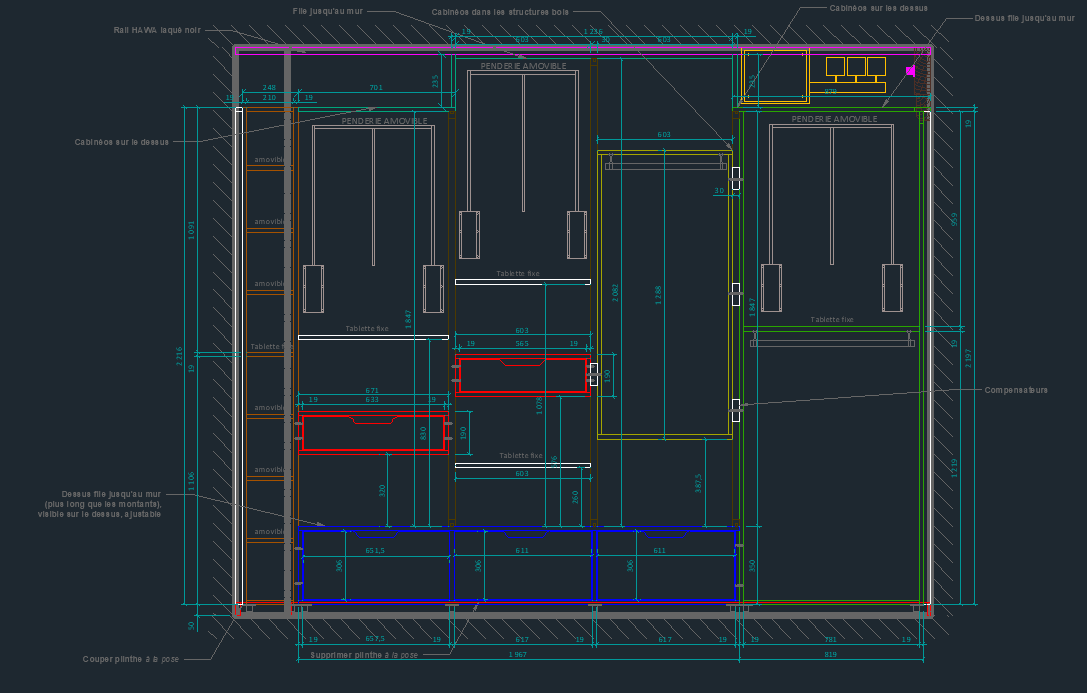This screenshot has width=1087, height=693.
Task: Select the 819 dimension text
Action: [x=830, y=655]
